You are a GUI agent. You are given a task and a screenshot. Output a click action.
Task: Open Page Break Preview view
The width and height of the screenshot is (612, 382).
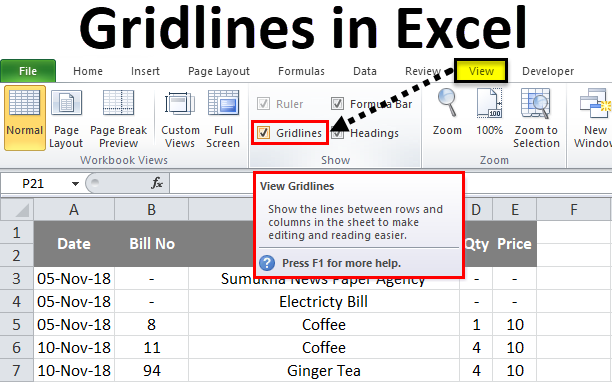click(118, 119)
